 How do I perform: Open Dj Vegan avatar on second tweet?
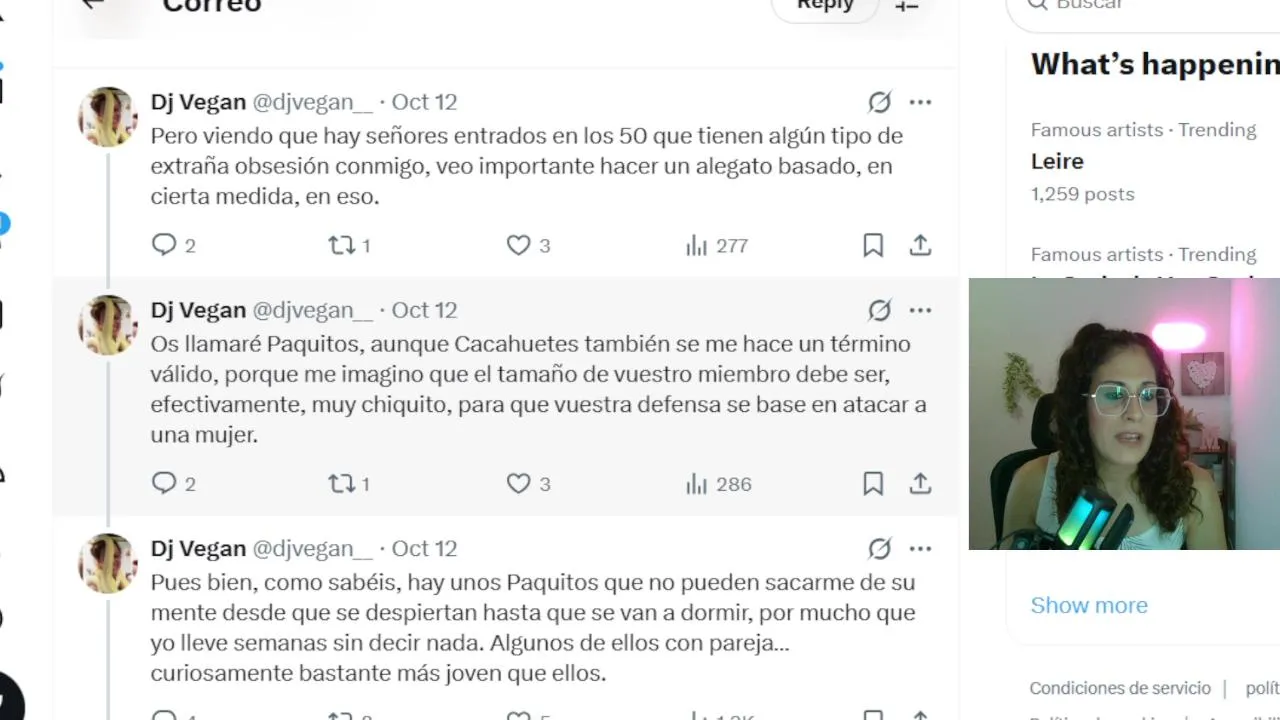pyautogui.click(x=108, y=325)
